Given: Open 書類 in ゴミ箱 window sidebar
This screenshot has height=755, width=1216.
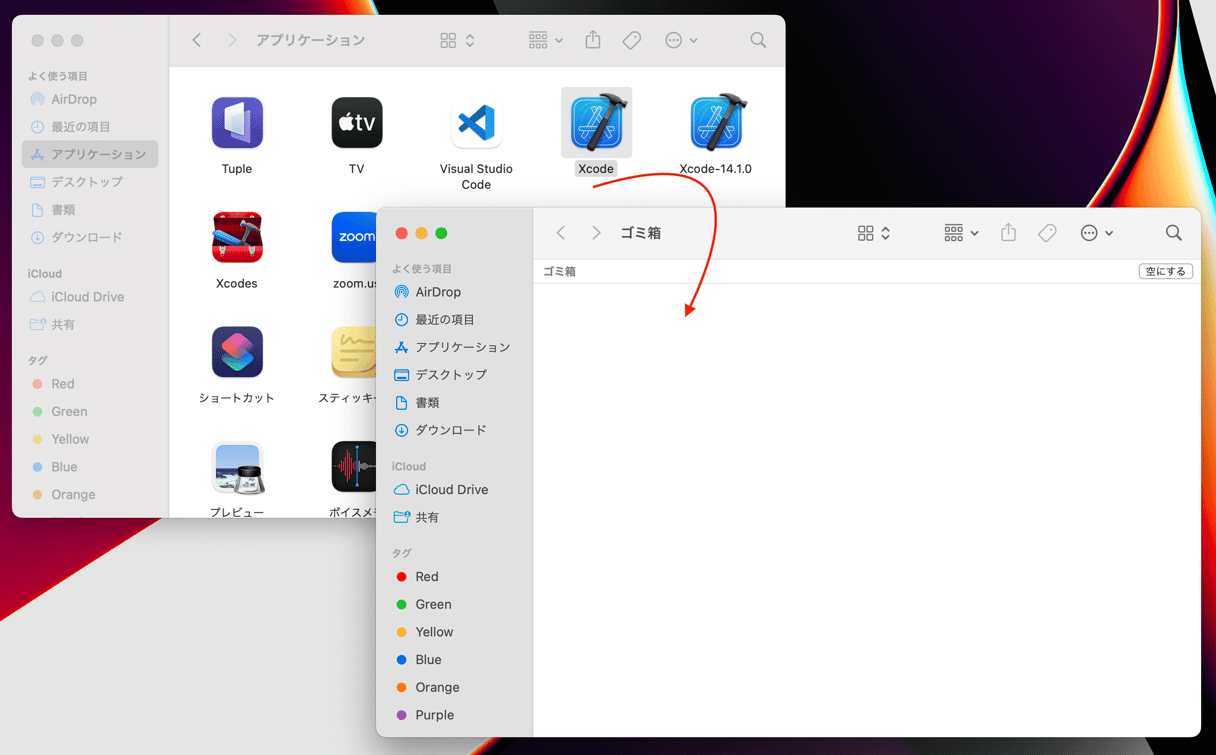Looking at the screenshot, I should click(x=456, y=403).
